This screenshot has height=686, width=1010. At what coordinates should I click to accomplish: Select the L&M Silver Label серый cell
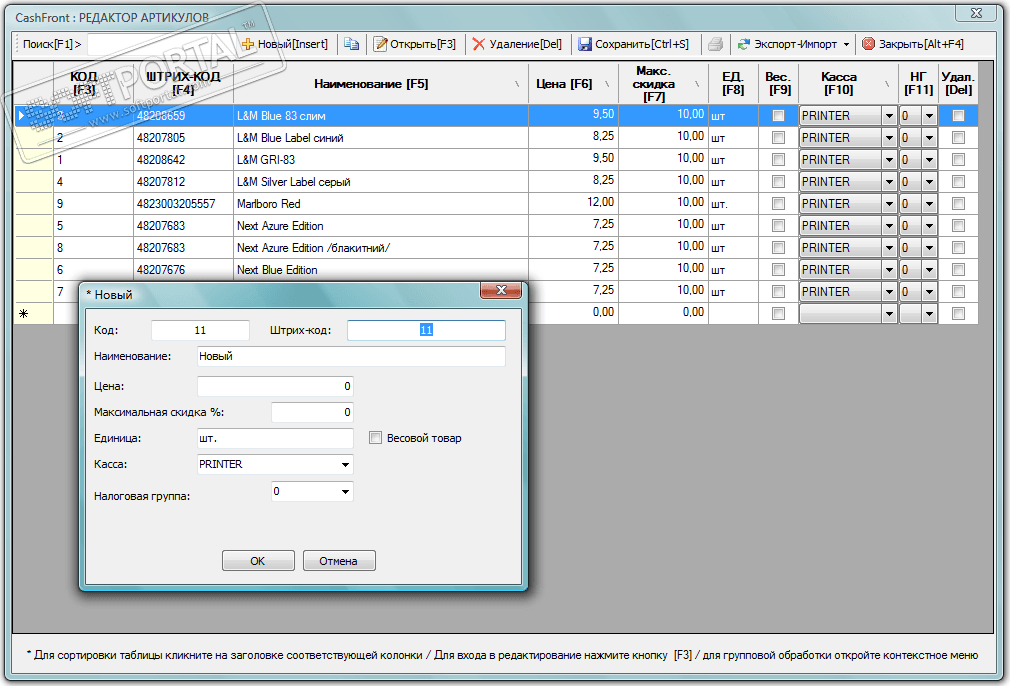[381, 182]
